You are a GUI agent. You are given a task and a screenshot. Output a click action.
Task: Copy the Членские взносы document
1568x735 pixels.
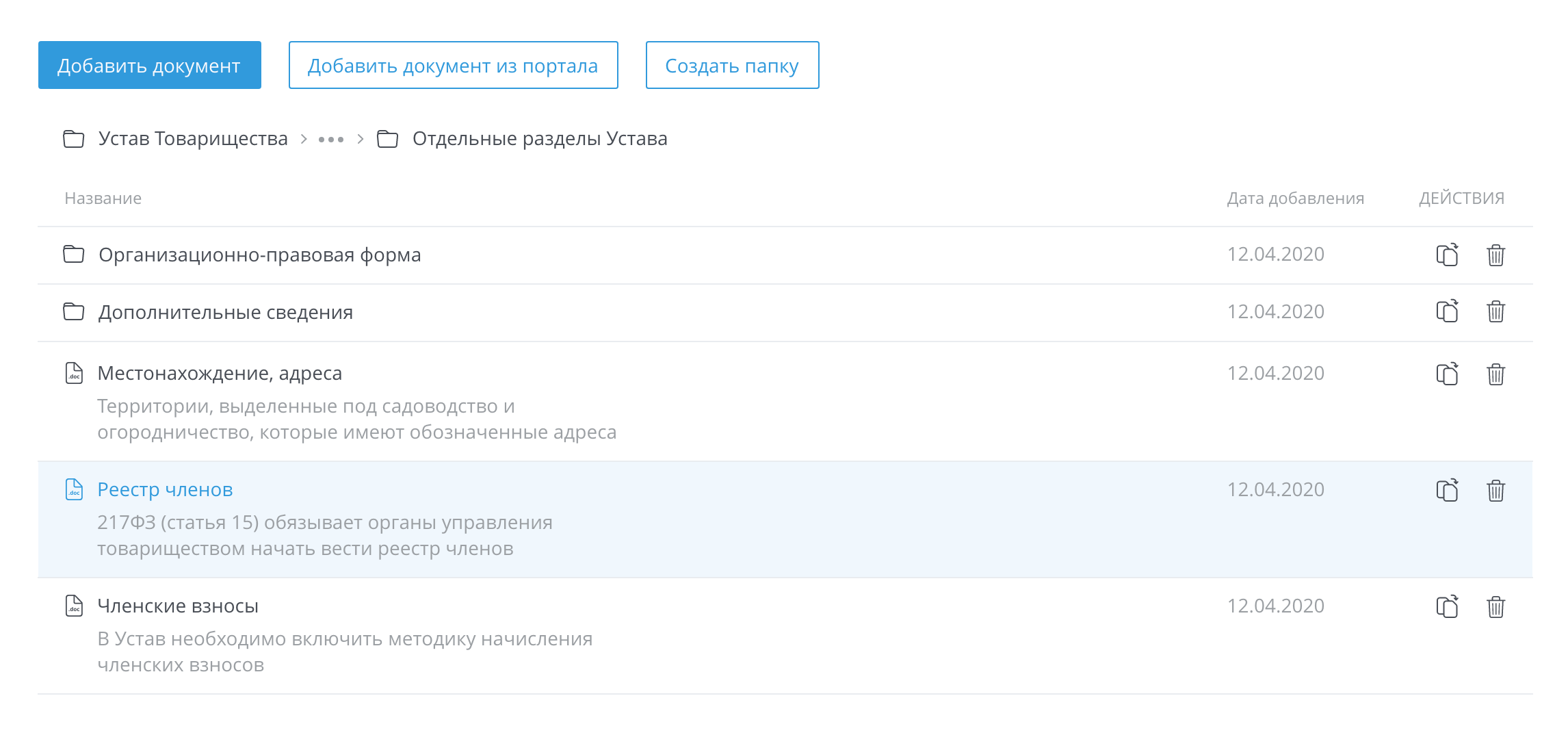click(1447, 606)
